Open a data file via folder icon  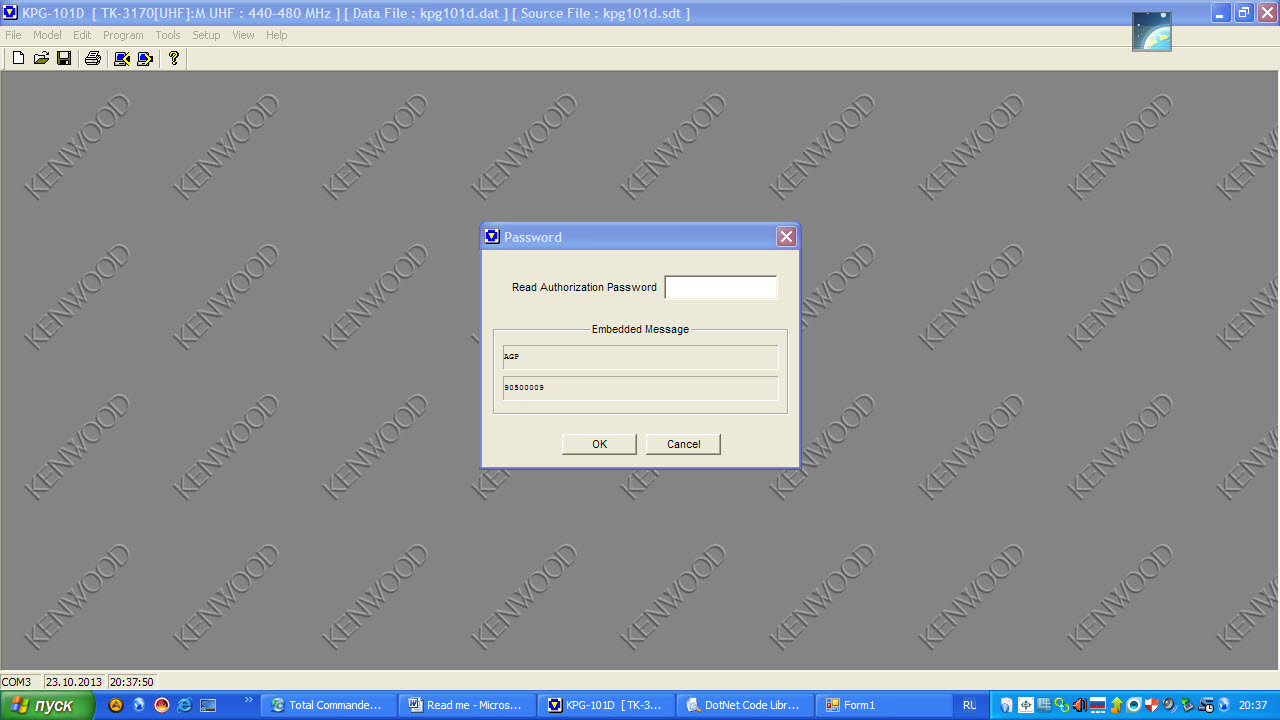(x=41, y=59)
